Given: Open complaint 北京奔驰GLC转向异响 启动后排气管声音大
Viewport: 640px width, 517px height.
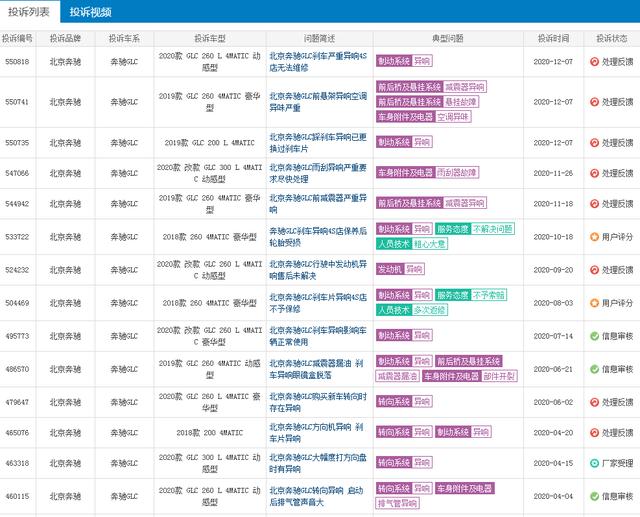Looking at the screenshot, I should 318,496.
